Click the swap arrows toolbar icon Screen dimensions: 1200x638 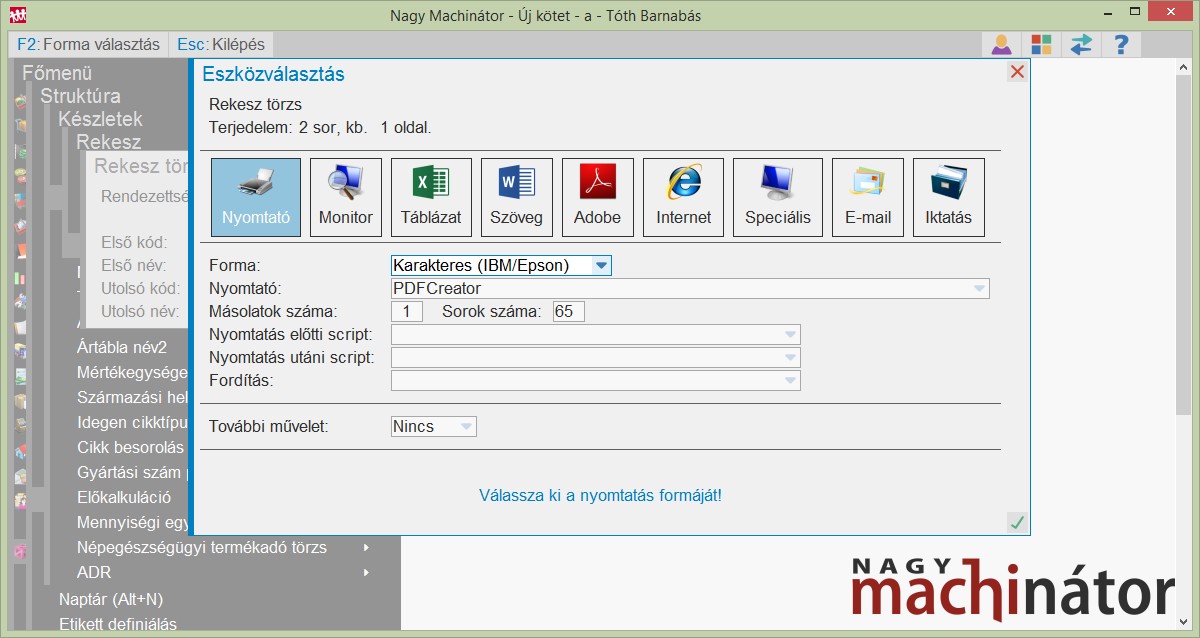click(1081, 44)
